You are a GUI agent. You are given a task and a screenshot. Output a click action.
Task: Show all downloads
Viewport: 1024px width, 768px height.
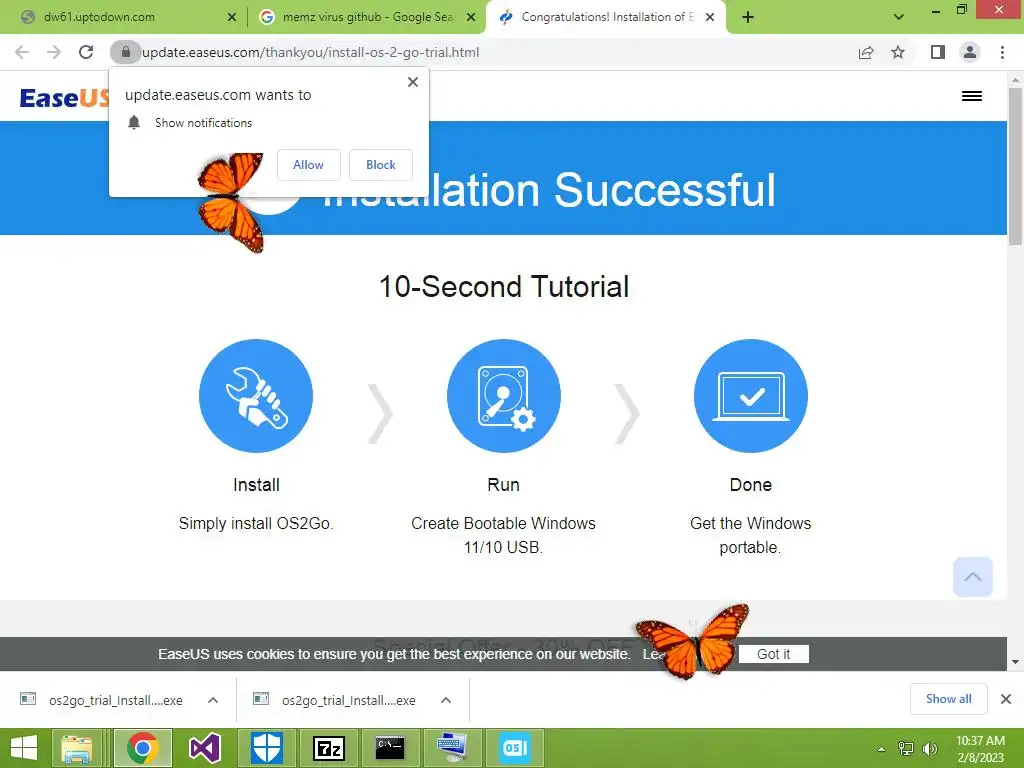click(x=948, y=699)
